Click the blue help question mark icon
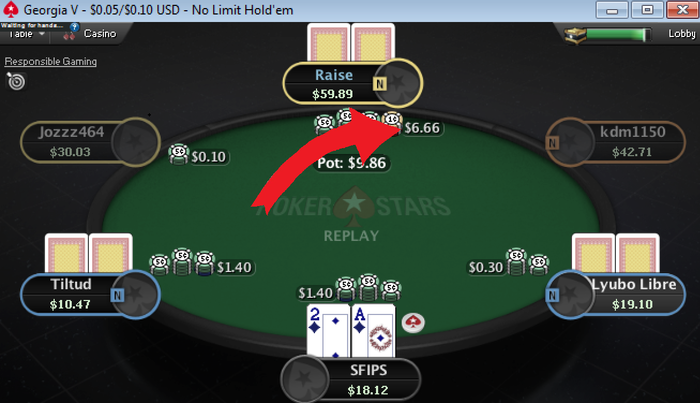Image resolution: width=700 pixels, height=403 pixels. (x=75, y=27)
